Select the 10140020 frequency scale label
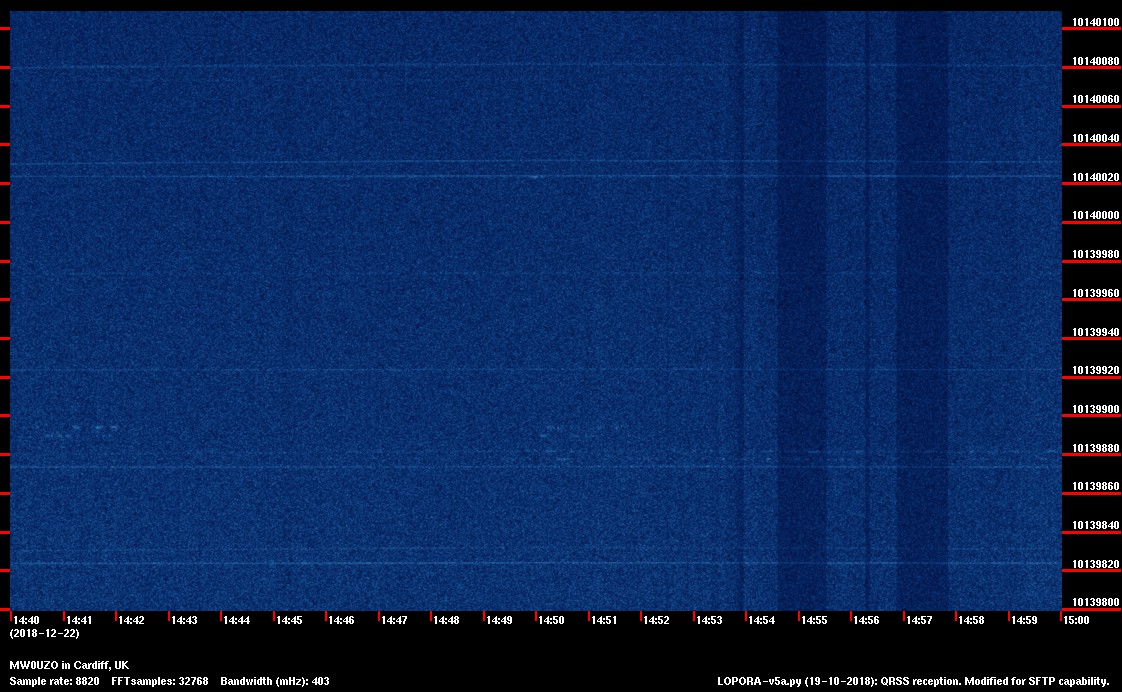 (1093, 177)
